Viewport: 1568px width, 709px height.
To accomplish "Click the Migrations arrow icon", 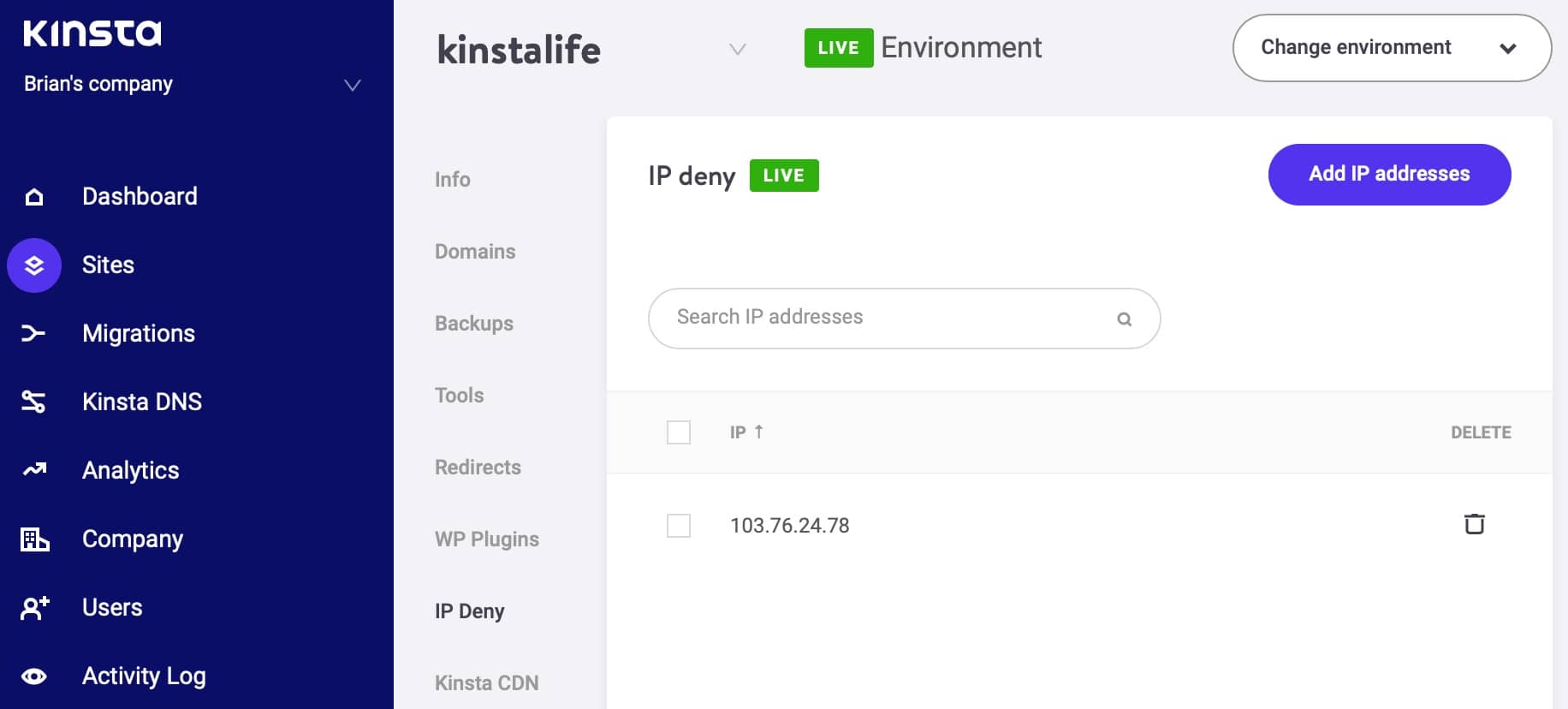I will (x=33, y=333).
